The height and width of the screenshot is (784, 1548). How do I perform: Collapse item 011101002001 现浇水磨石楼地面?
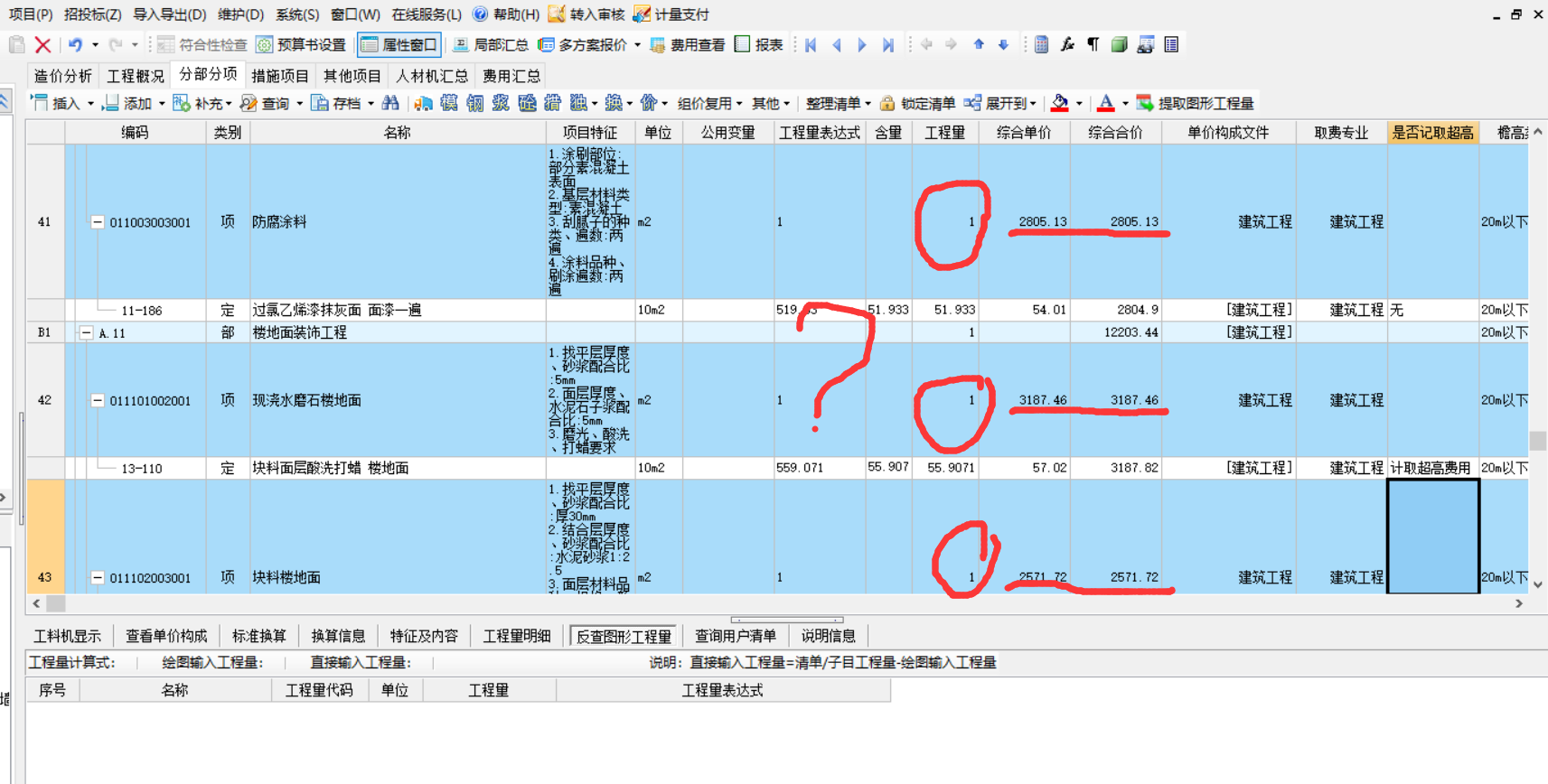(x=98, y=400)
